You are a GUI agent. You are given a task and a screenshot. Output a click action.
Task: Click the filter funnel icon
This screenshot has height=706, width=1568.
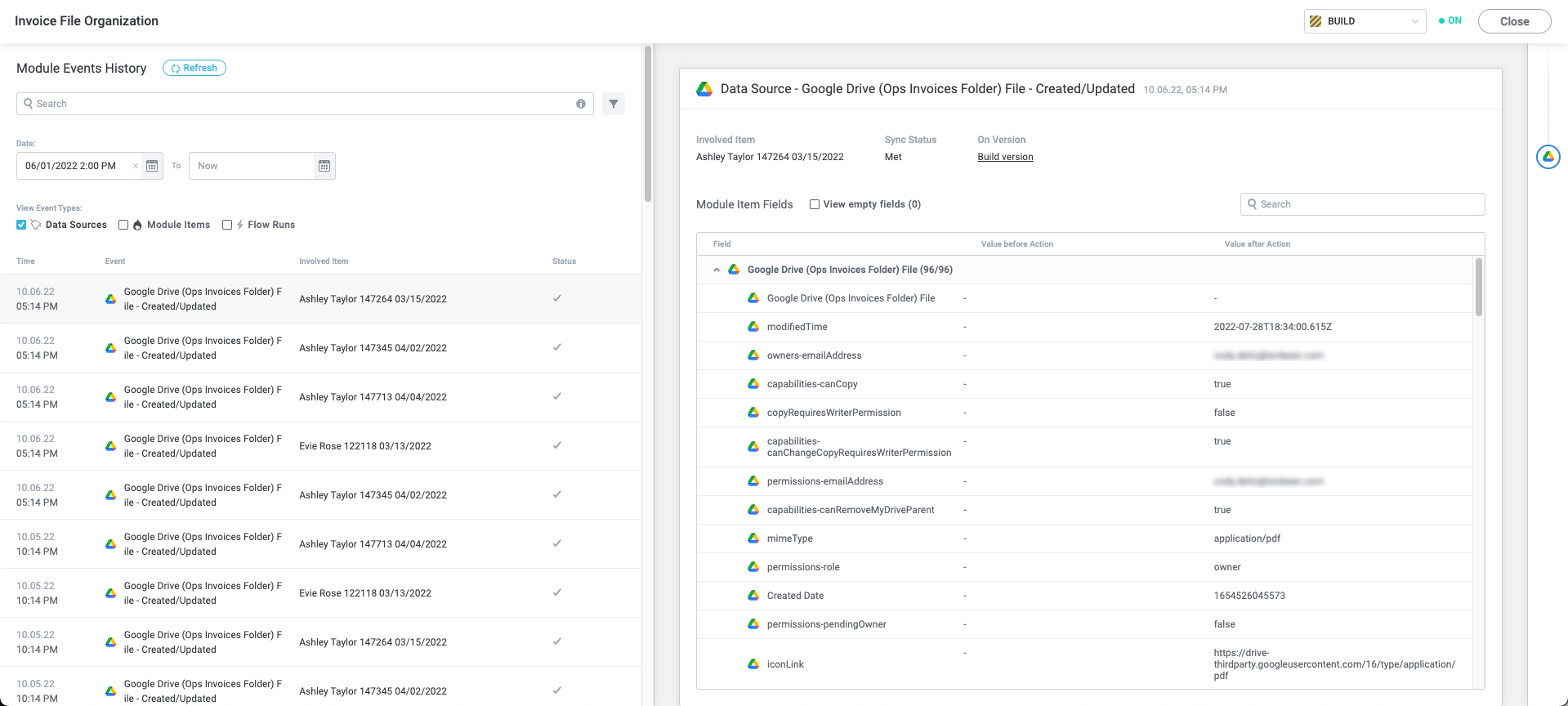coord(614,104)
